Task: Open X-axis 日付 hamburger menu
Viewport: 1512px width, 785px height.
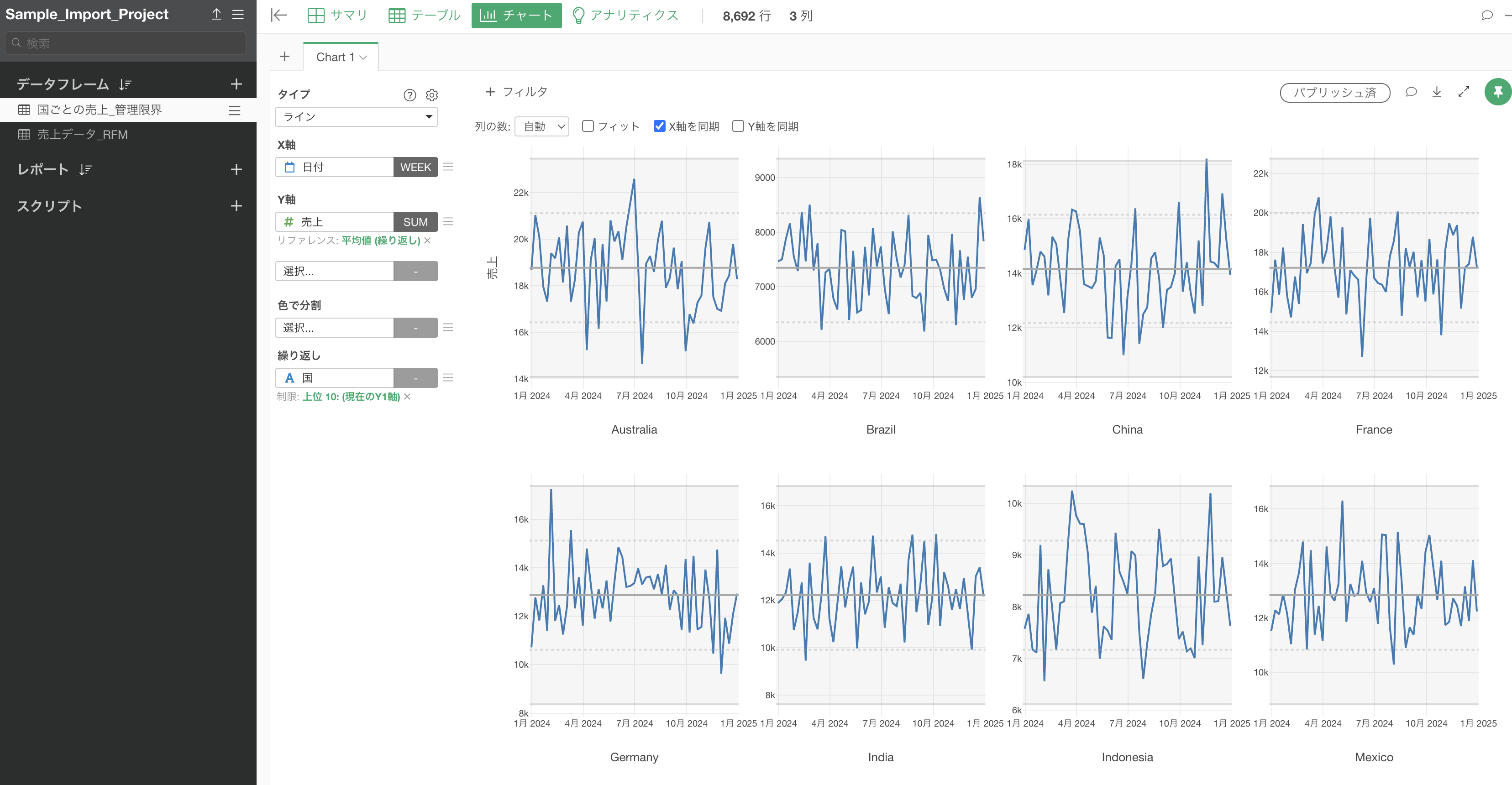Action: tap(448, 167)
